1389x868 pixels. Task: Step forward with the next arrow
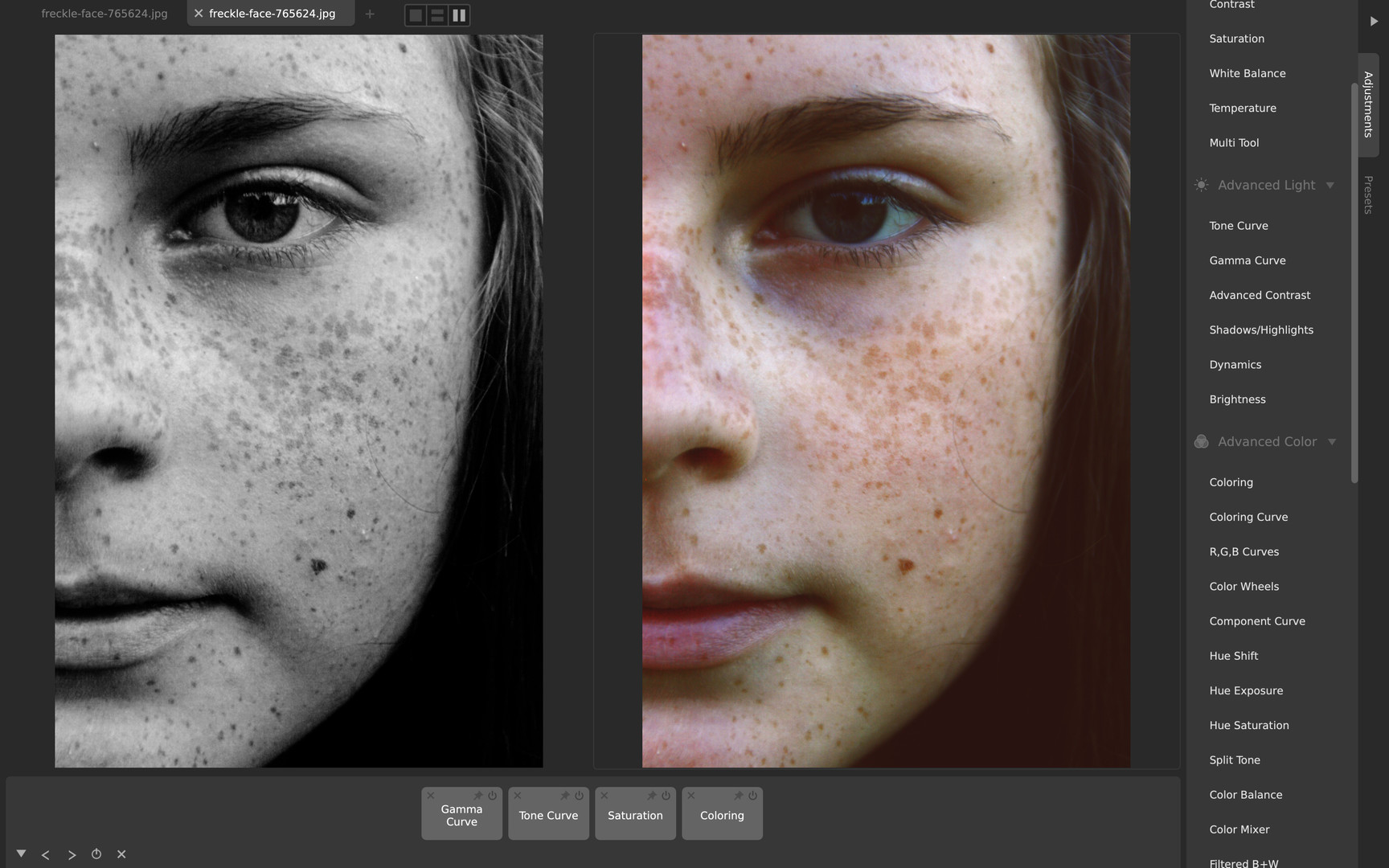[72, 855]
